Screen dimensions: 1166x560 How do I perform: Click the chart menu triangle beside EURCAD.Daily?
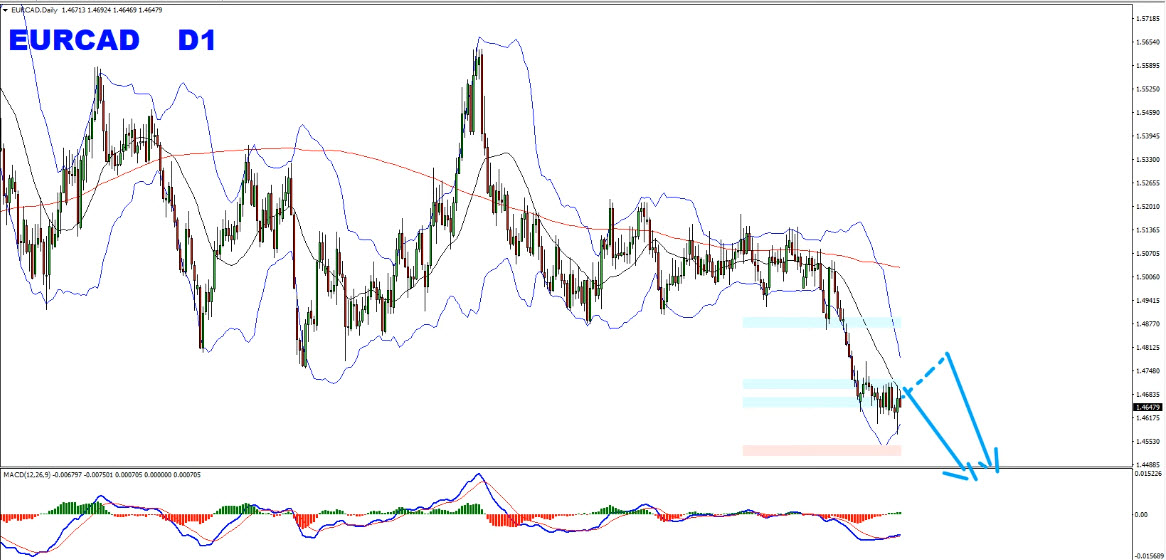pos(6,8)
